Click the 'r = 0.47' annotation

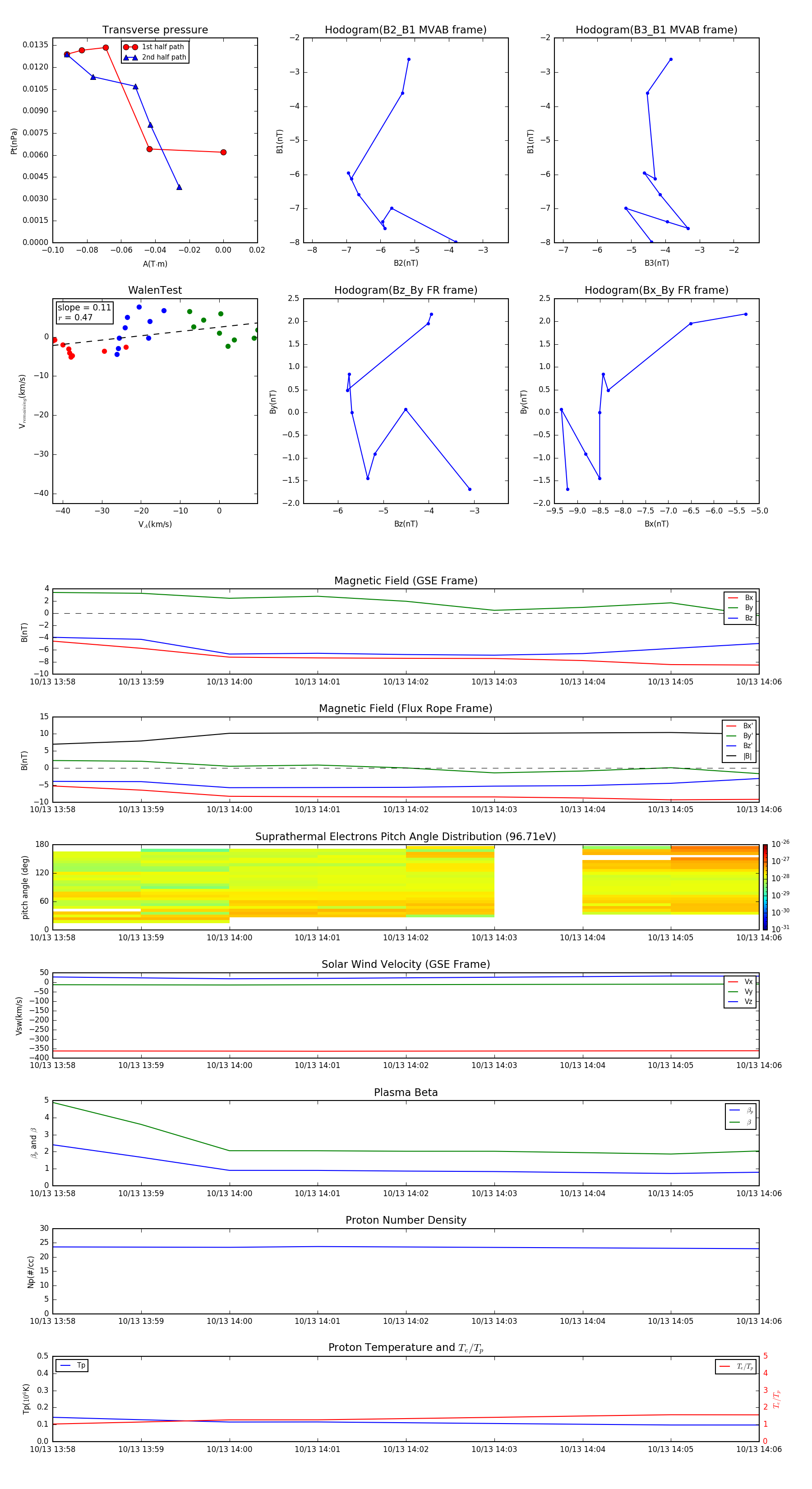click(75, 317)
